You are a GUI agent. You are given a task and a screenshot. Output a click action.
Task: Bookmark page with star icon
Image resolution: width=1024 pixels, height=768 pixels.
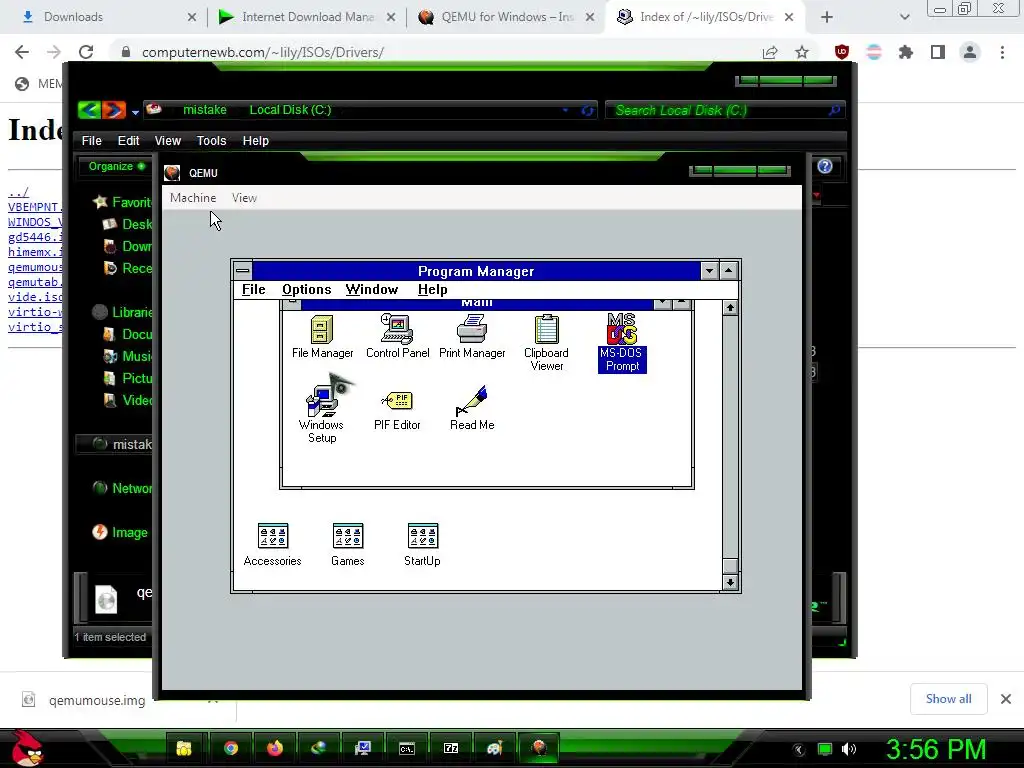(x=802, y=52)
